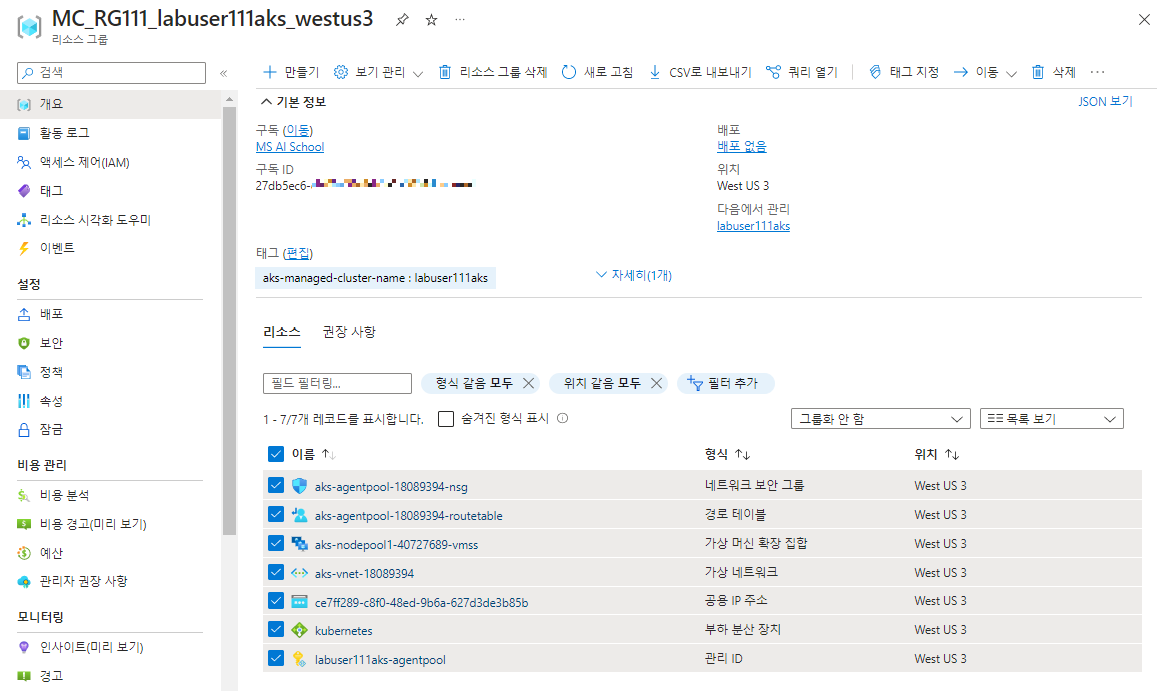Remove the 형식 같음 모두 filter
The height and width of the screenshot is (691, 1157).
[x=528, y=382]
